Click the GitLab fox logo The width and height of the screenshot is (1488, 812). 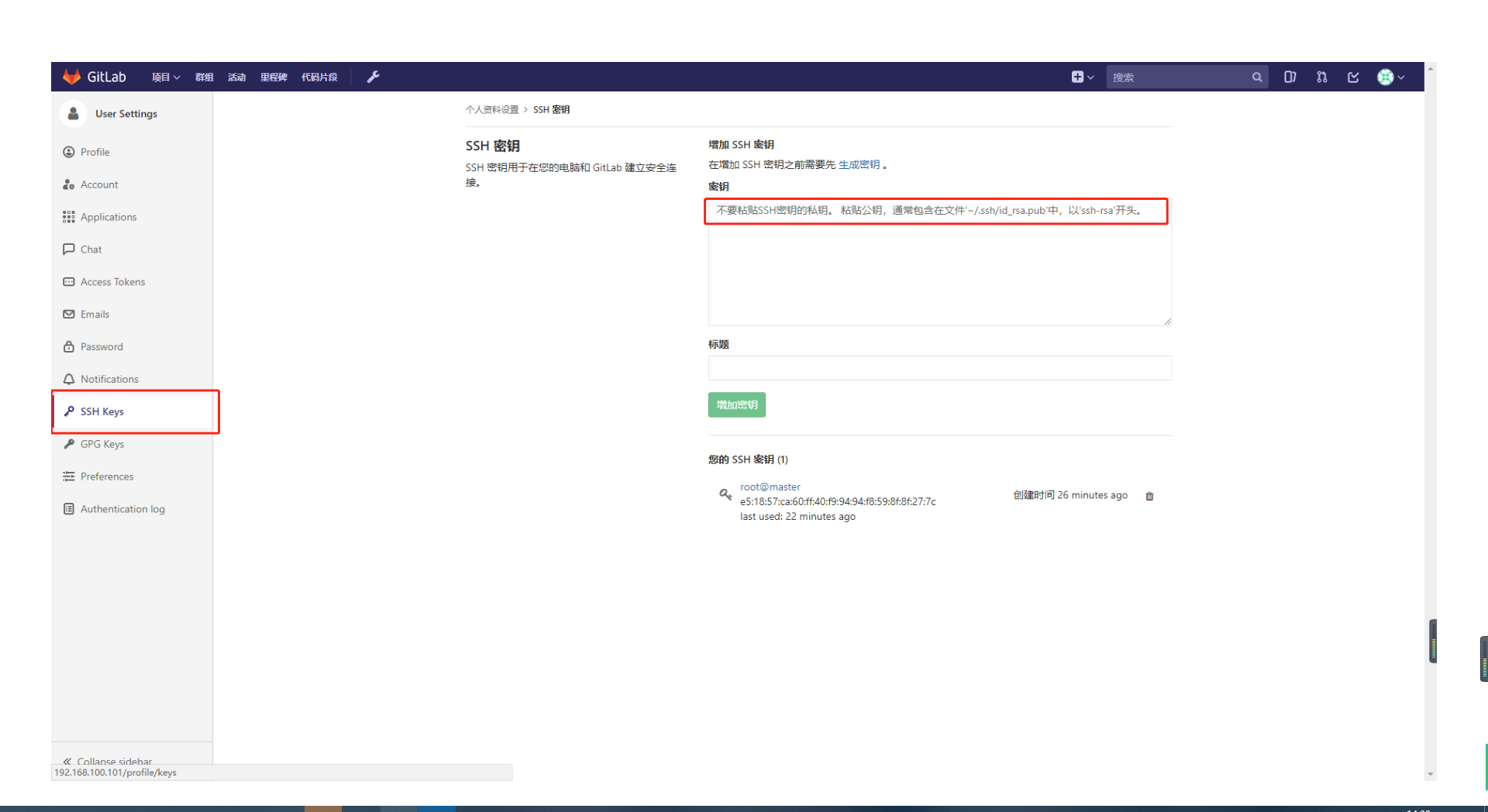tap(72, 76)
